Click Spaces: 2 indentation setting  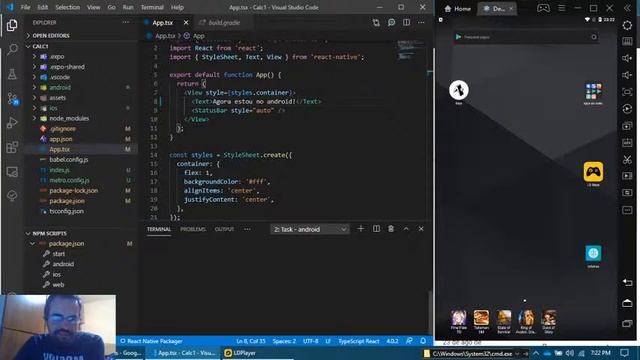point(284,341)
